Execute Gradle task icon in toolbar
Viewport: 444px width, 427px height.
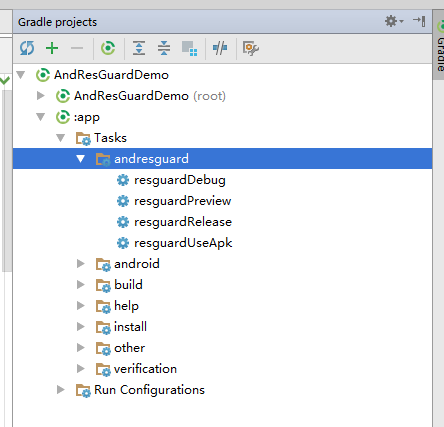[108, 48]
